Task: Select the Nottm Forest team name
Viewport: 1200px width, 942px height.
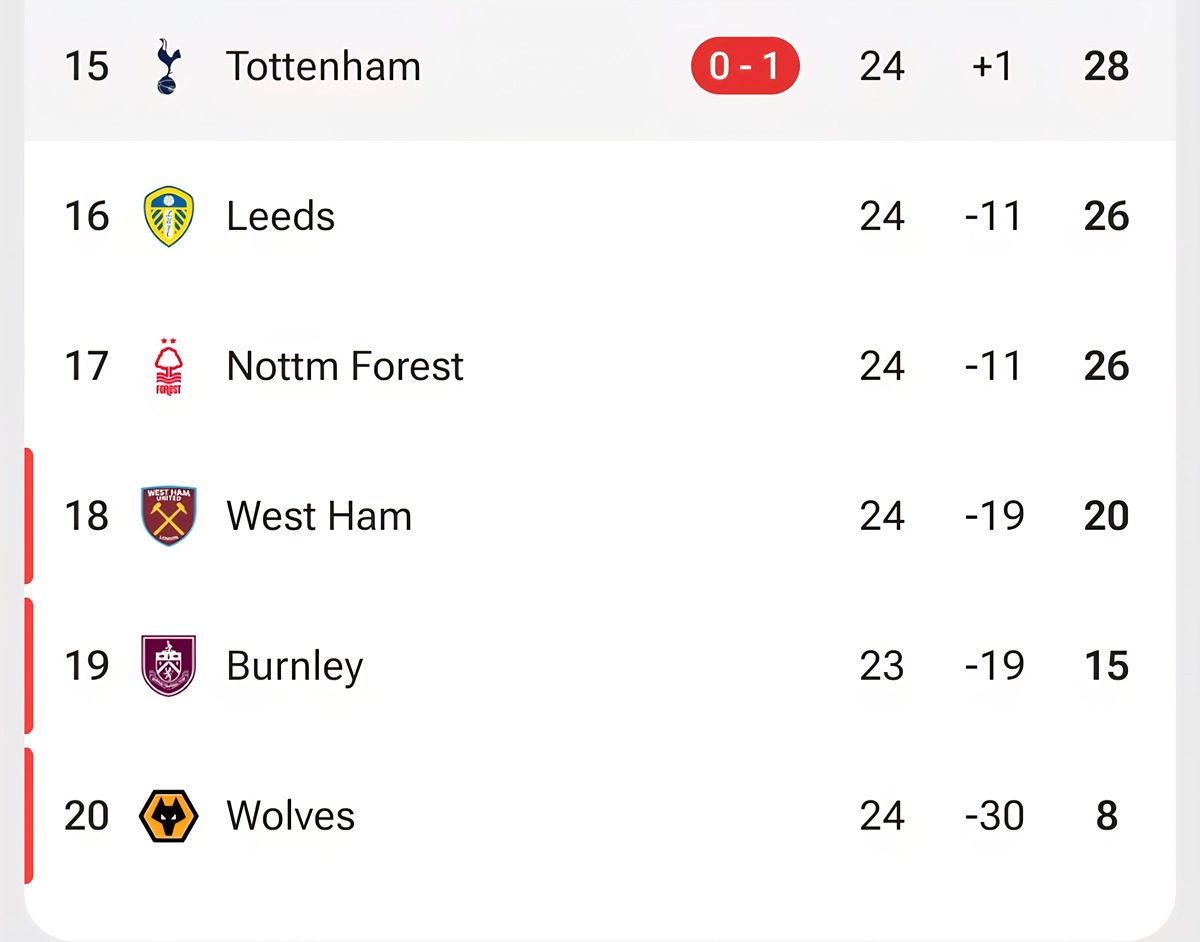Action: [x=345, y=366]
